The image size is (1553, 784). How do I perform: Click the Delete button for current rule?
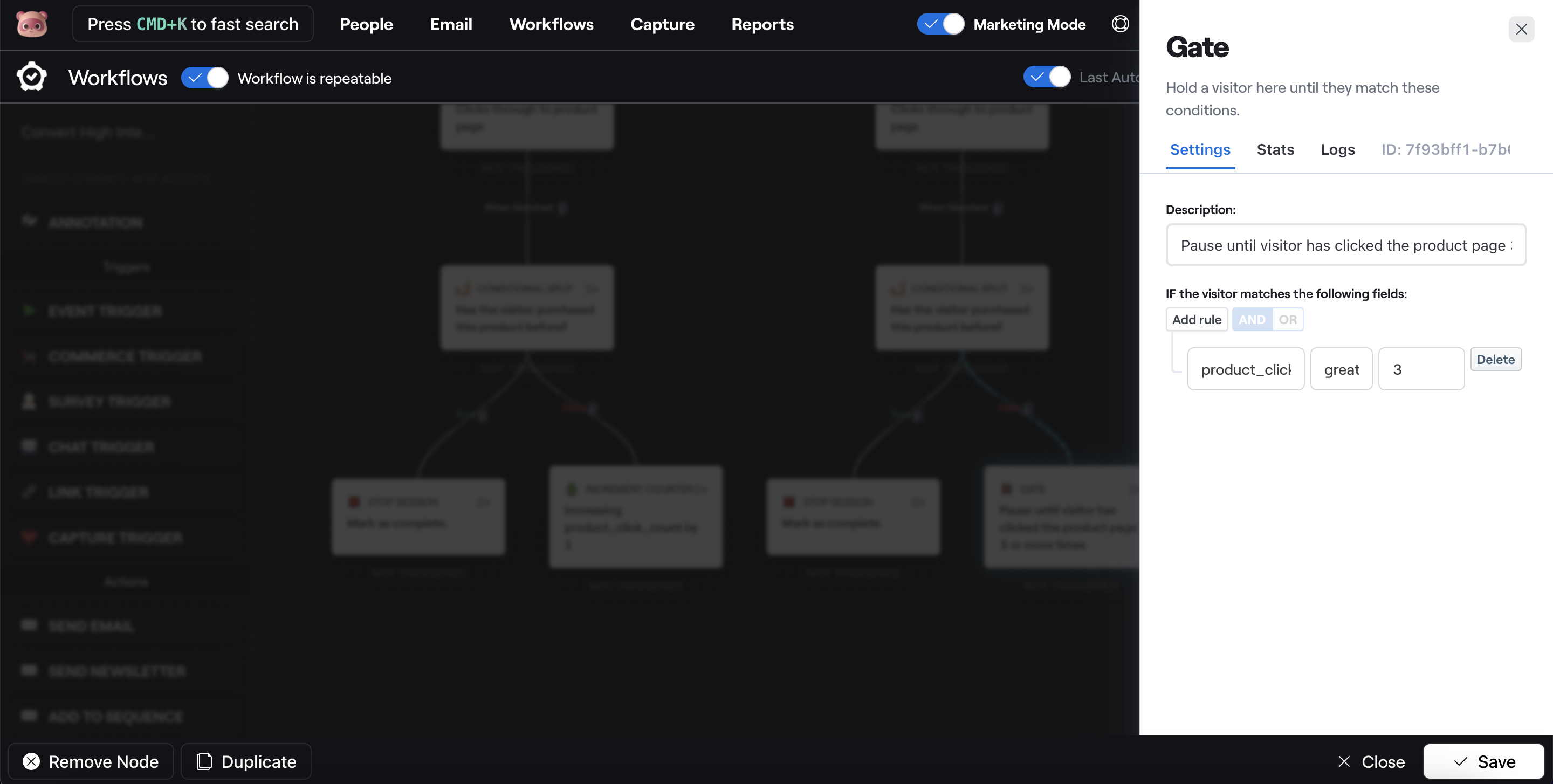[x=1496, y=360]
